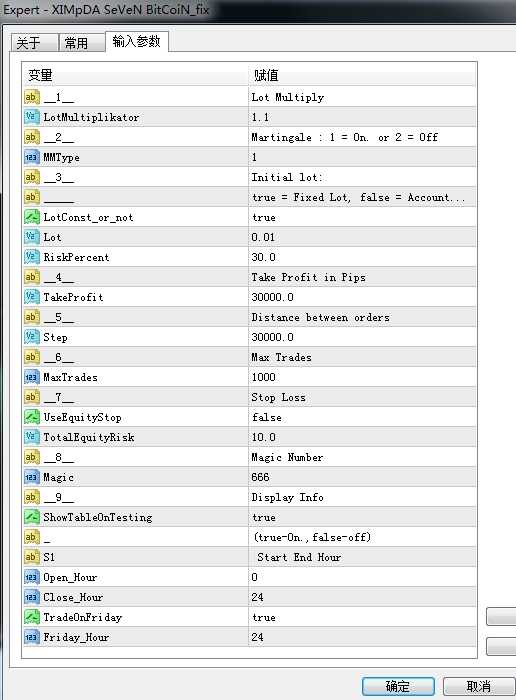
Task: Click the MaxTrades integer icon
Action: tap(32, 377)
